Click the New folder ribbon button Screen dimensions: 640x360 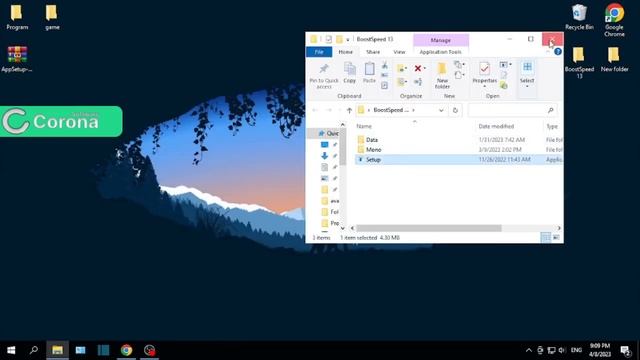[x=442, y=76]
